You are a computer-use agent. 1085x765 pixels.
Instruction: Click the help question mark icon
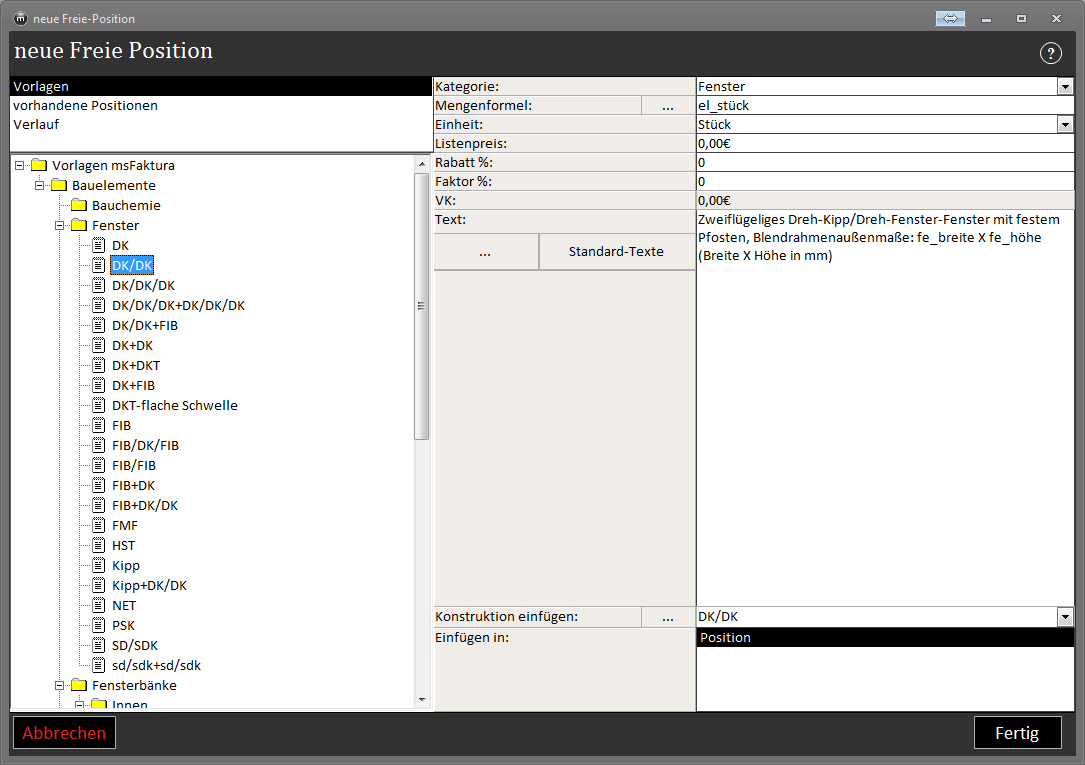point(1050,53)
